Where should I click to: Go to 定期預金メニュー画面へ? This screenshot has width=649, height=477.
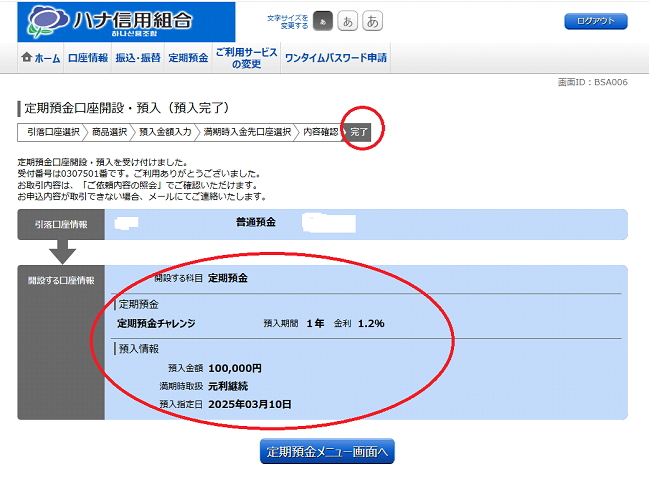[x=327, y=452]
